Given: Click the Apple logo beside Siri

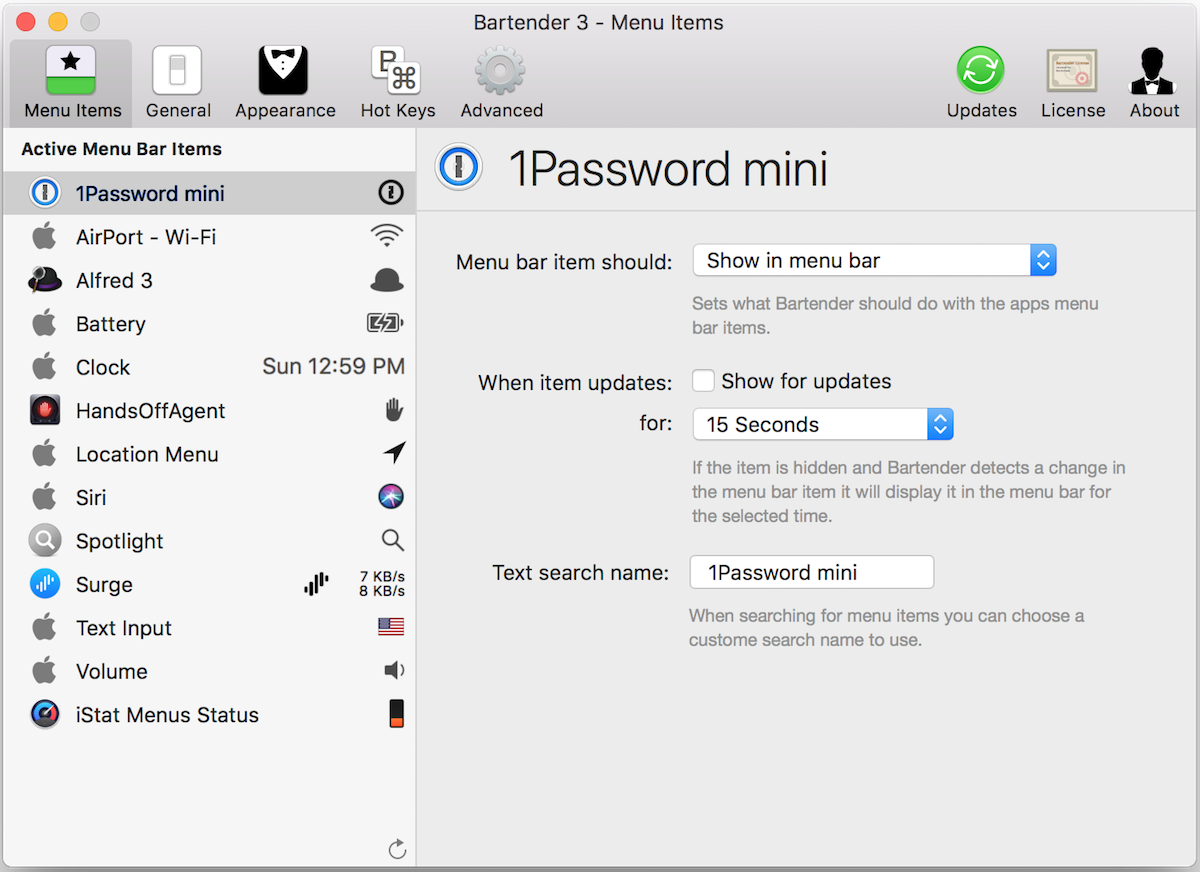Looking at the screenshot, I should point(44,496).
